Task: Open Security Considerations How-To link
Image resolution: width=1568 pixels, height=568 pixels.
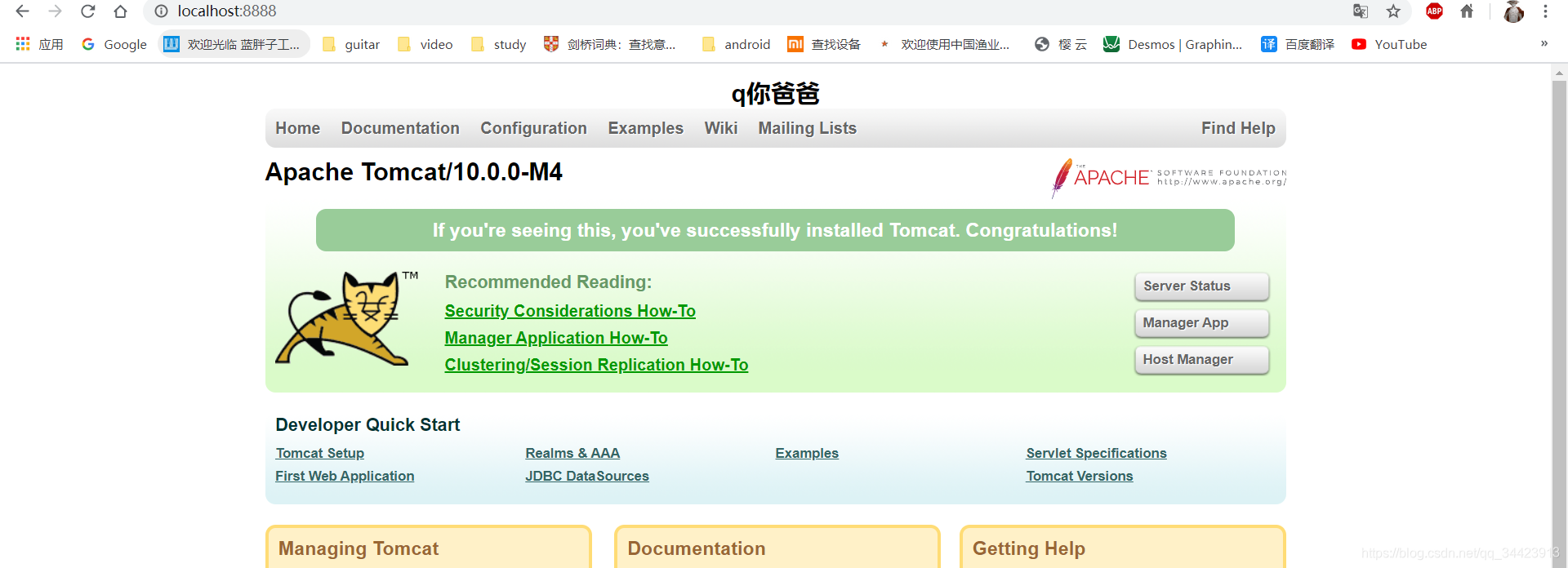Action: 570,311
